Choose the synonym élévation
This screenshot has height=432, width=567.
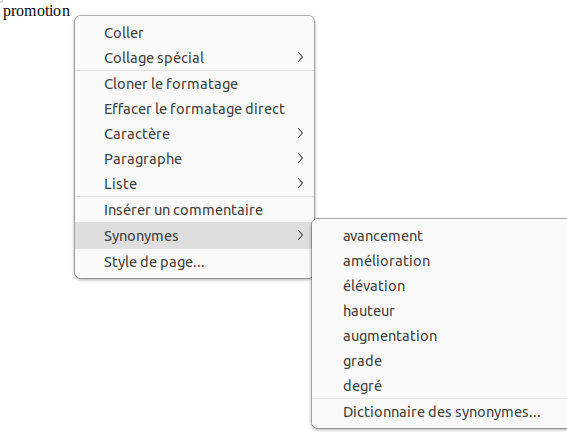440,286
